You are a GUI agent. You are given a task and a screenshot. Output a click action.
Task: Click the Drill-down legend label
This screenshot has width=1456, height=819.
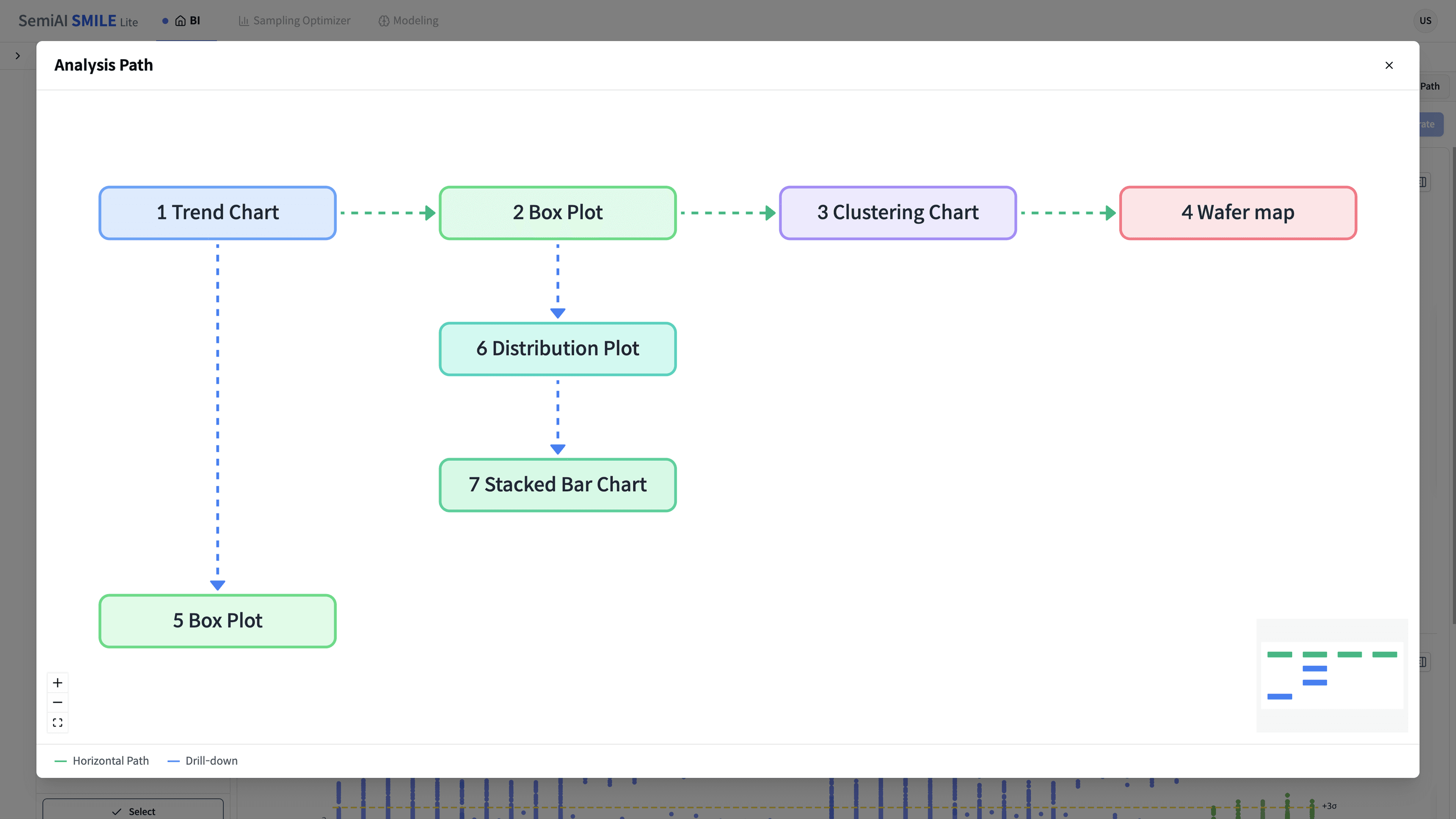[x=212, y=761]
